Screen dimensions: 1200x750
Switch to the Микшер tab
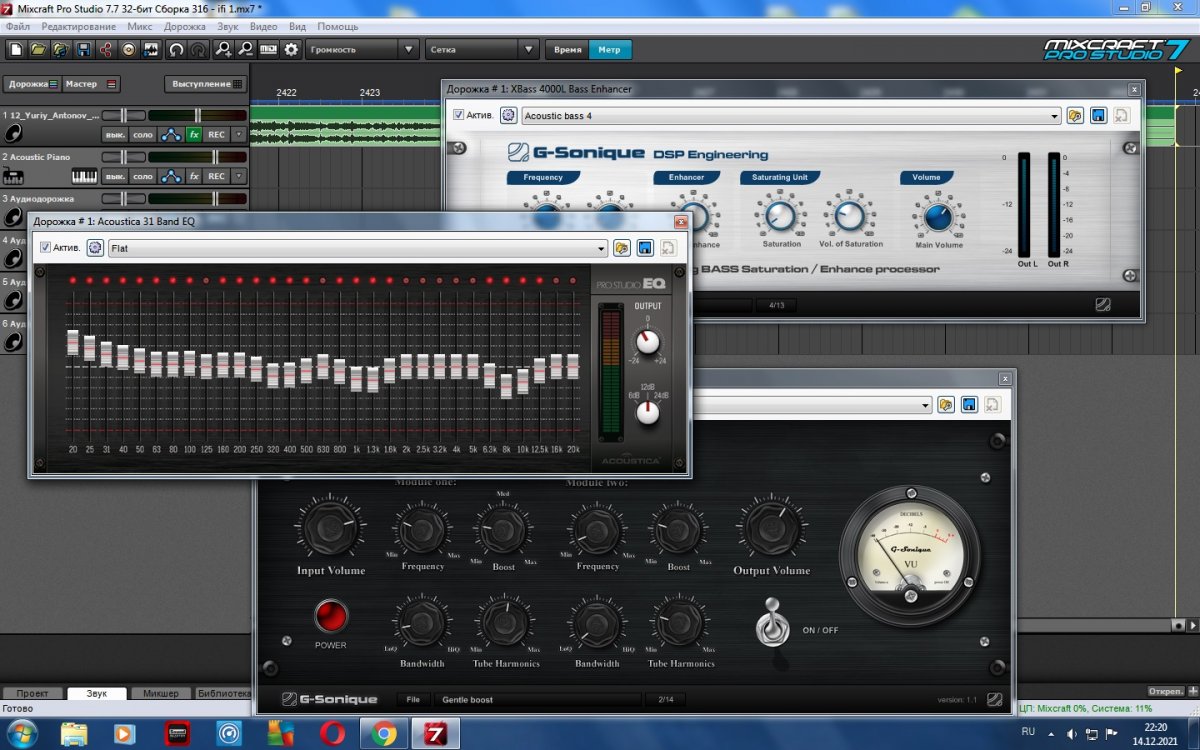point(161,693)
